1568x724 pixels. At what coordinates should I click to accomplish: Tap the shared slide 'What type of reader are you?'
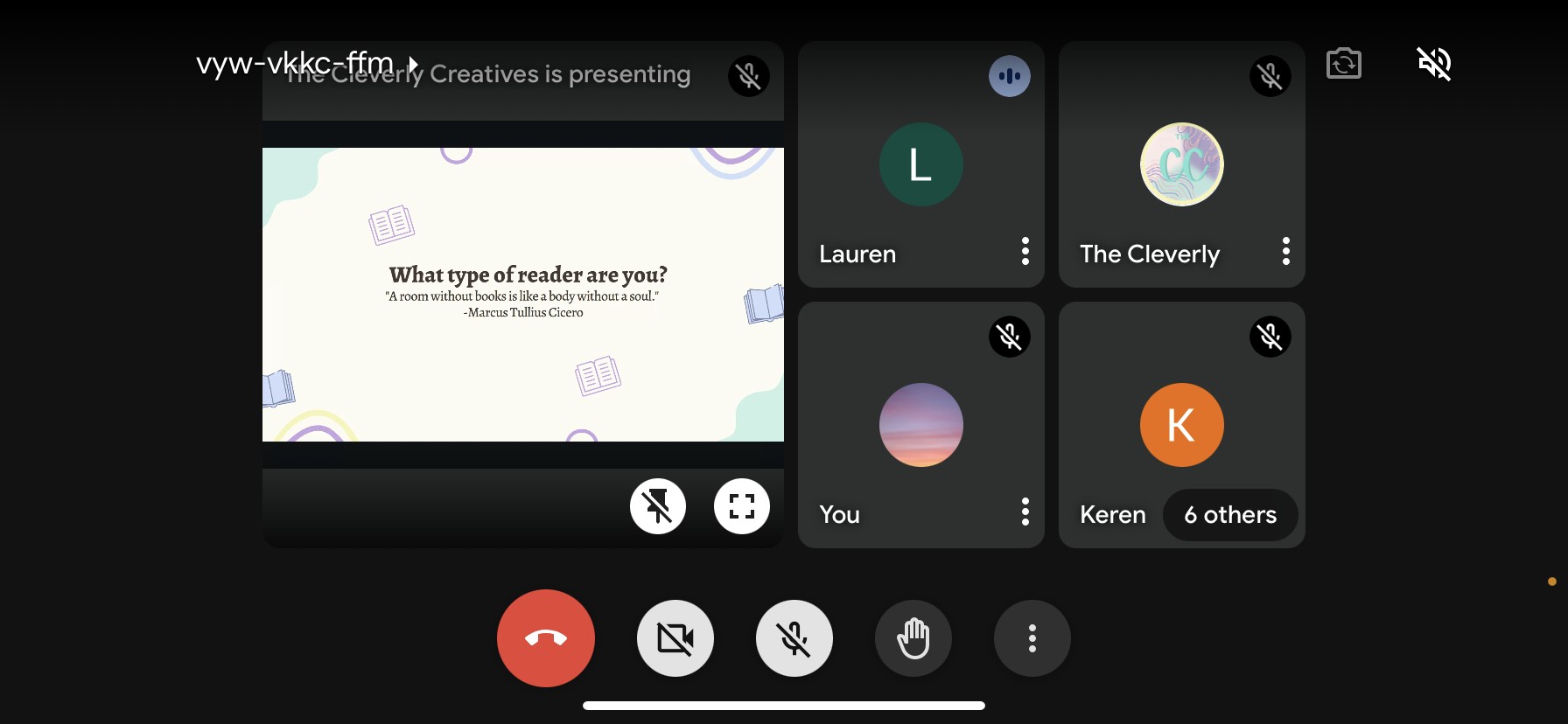[x=523, y=295]
